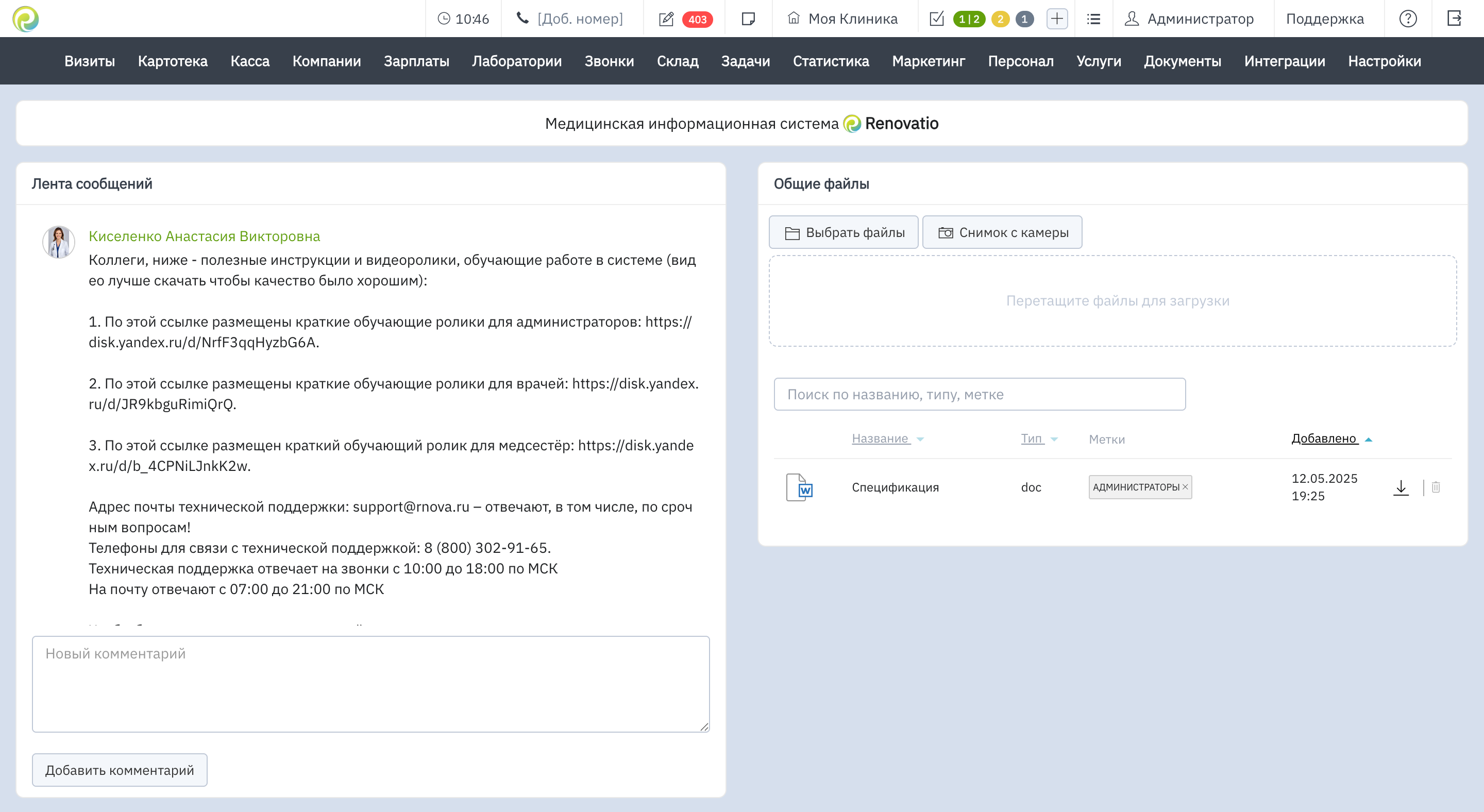Open the Маркетинг menu
Viewport: 1484px width, 812px height.
click(929, 61)
